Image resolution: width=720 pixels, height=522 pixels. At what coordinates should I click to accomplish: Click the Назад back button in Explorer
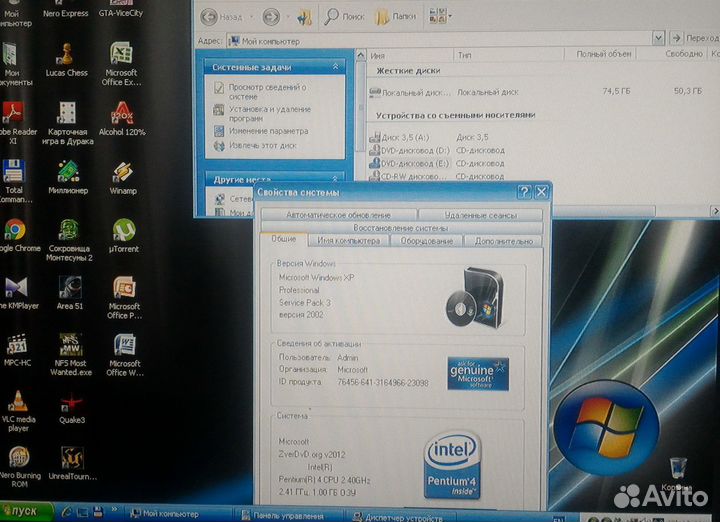click(222, 17)
